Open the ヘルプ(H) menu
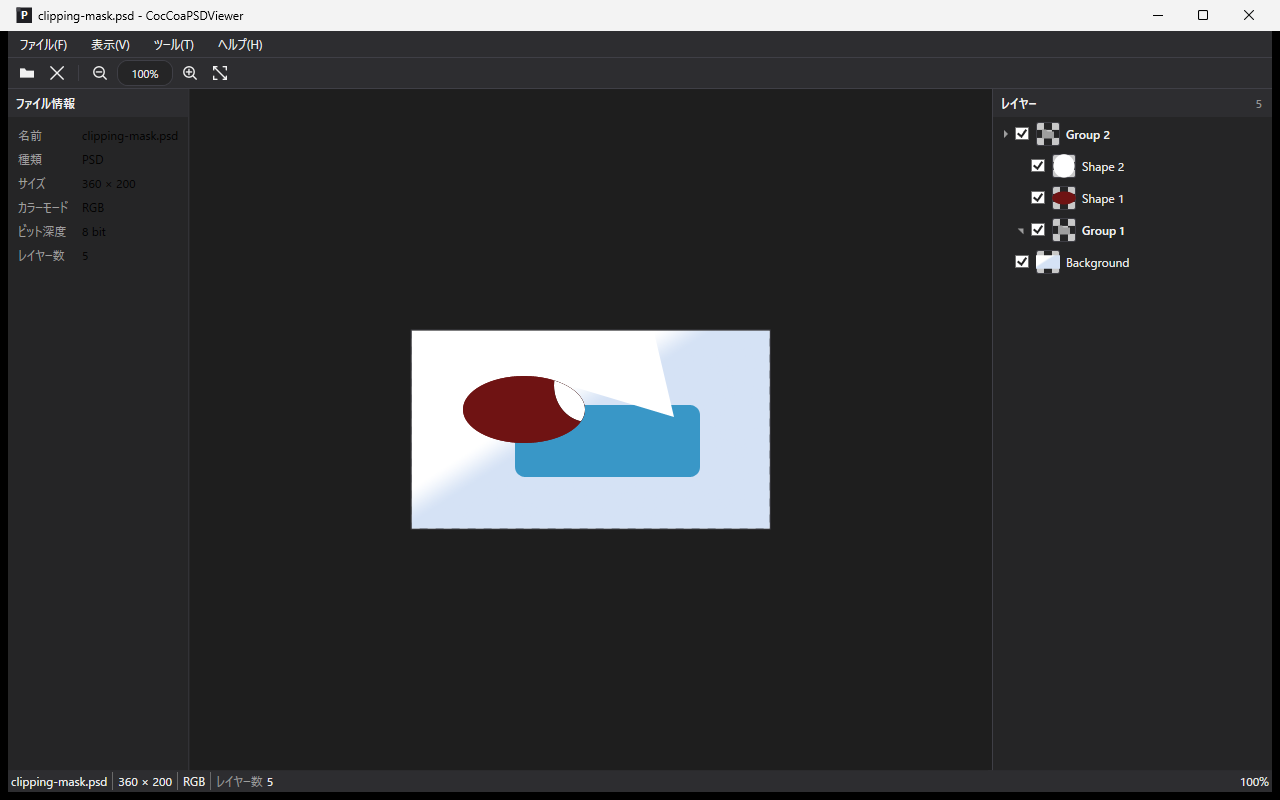The image size is (1280, 800). point(240,45)
